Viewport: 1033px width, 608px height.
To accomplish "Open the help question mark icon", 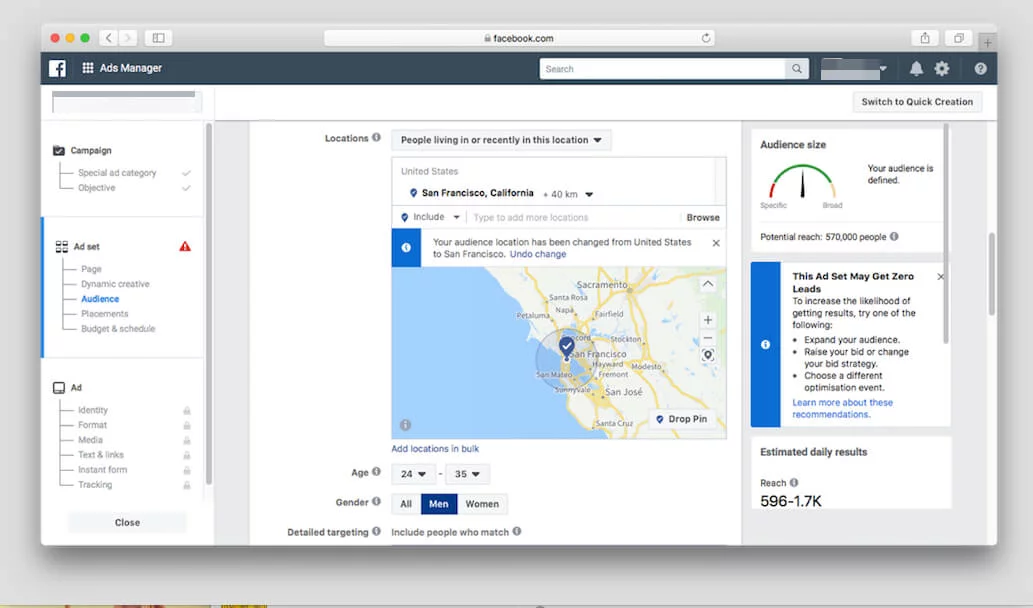I will (980, 69).
